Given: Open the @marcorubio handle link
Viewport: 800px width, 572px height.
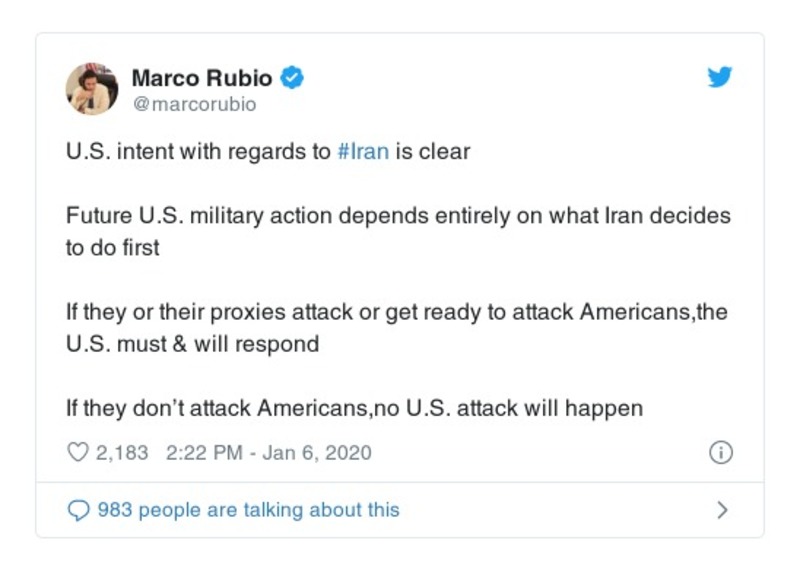Looking at the screenshot, I should pos(194,104).
